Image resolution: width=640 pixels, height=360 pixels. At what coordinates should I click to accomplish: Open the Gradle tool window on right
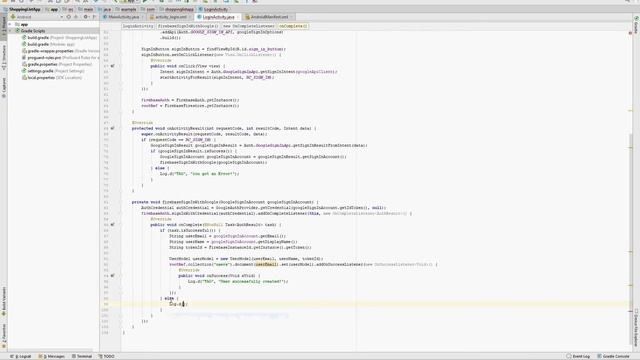click(636, 24)
